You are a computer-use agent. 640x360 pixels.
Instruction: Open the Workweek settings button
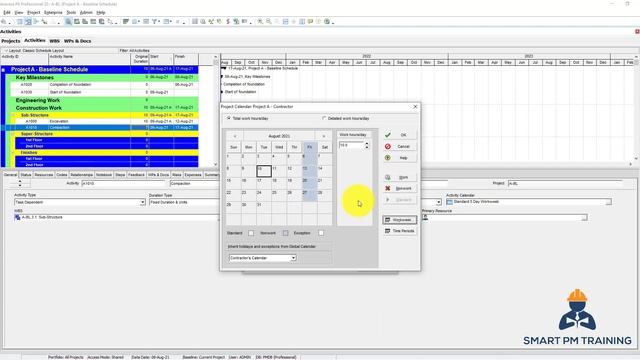(400, 220)
